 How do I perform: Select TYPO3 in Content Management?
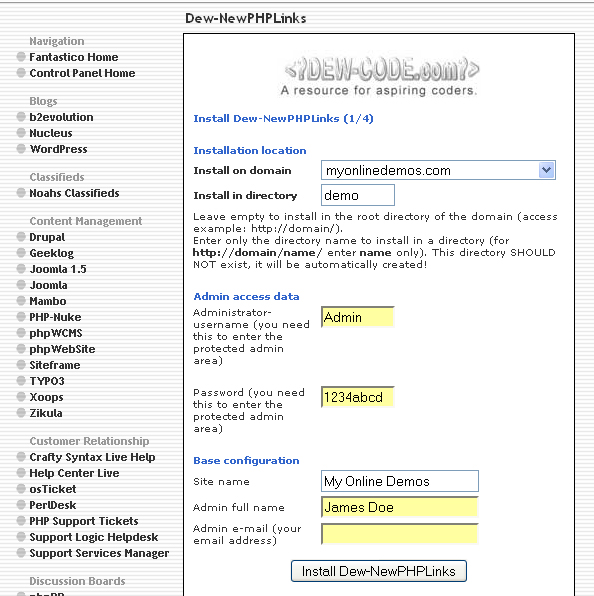click(x=47, y=381)
